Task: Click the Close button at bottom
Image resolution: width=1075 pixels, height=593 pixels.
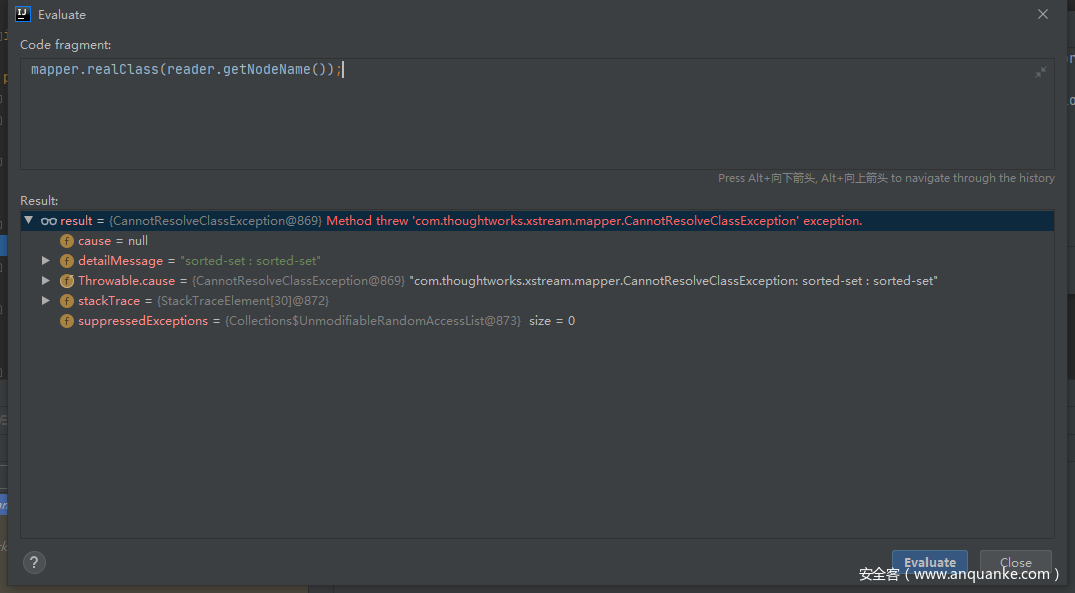Action: point(1015,562)
